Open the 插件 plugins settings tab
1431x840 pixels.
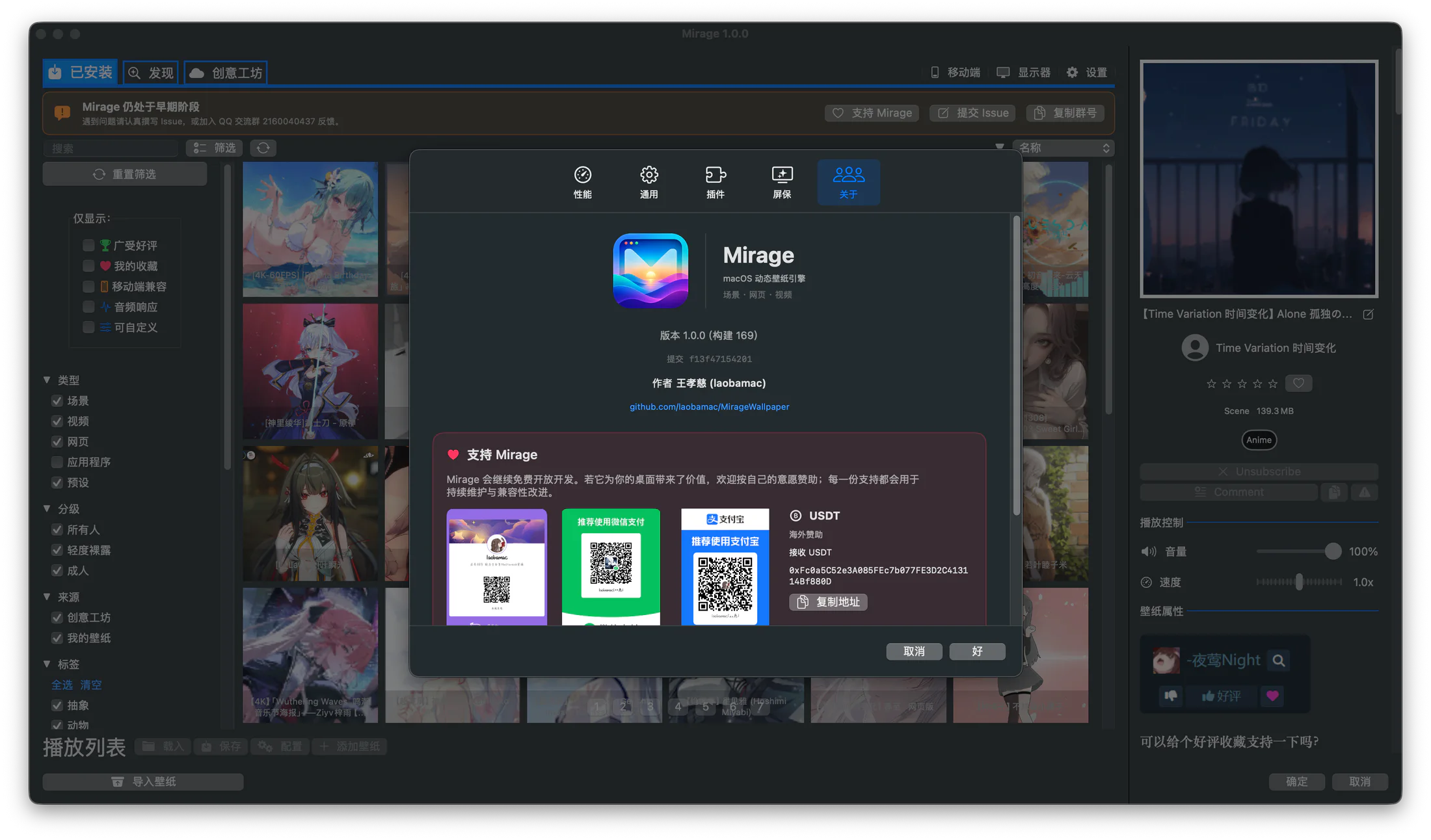click(x=716, y=183)
